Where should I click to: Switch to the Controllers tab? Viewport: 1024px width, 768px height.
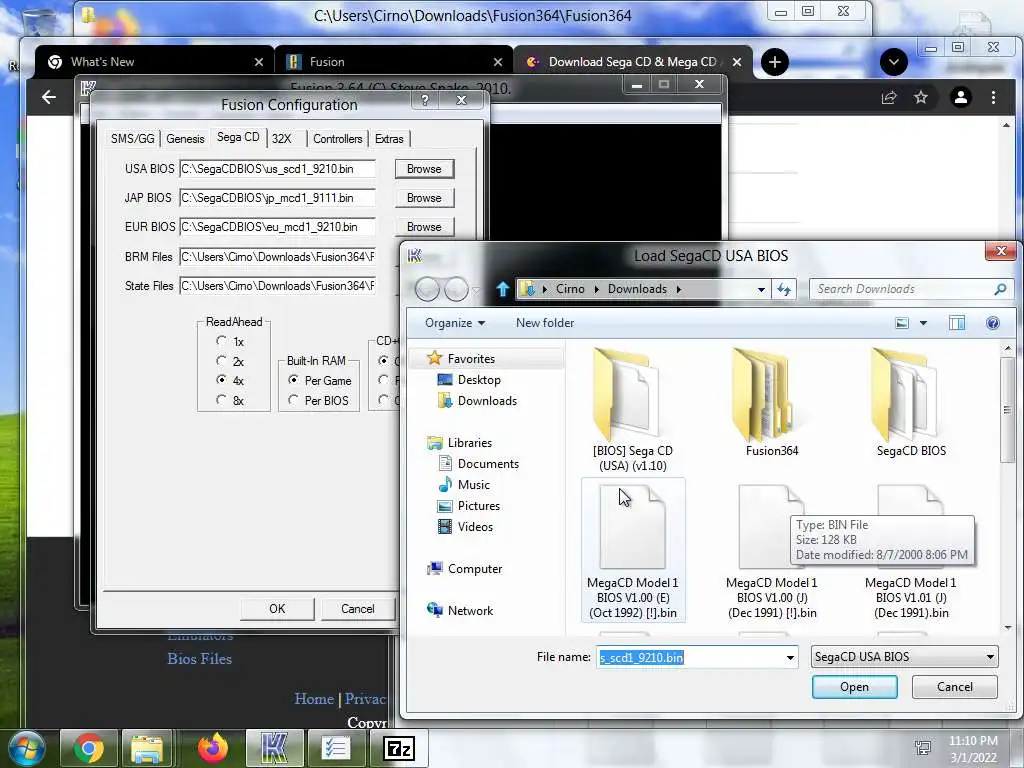click(x=337, y=138)
